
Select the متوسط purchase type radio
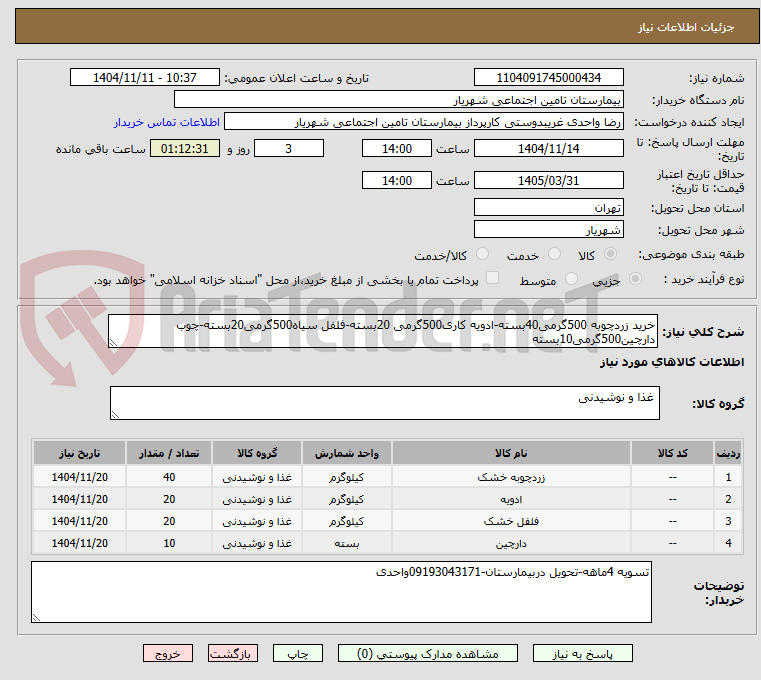click(x=571, y=279)
